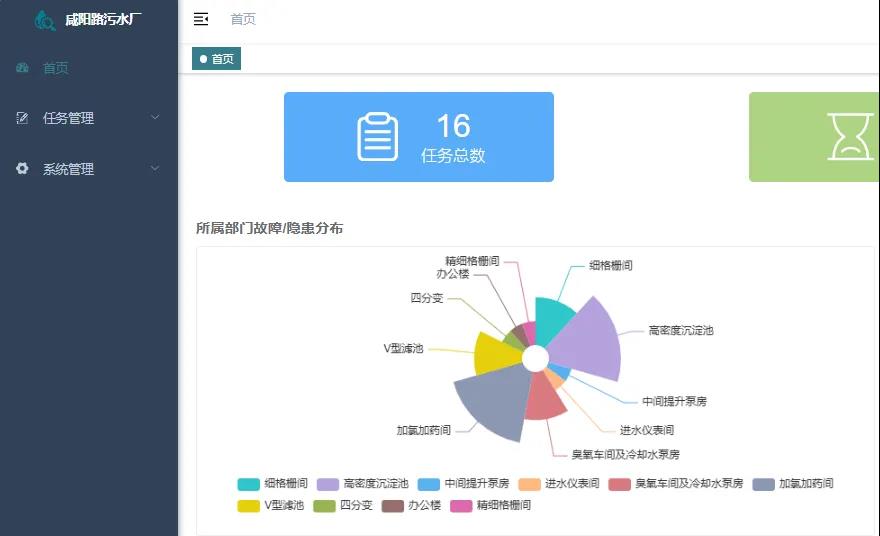This screenshot has height=536, width=880.
Task: Expand the 任务管理 menu chevron
Action: click(x=155, y=118)
